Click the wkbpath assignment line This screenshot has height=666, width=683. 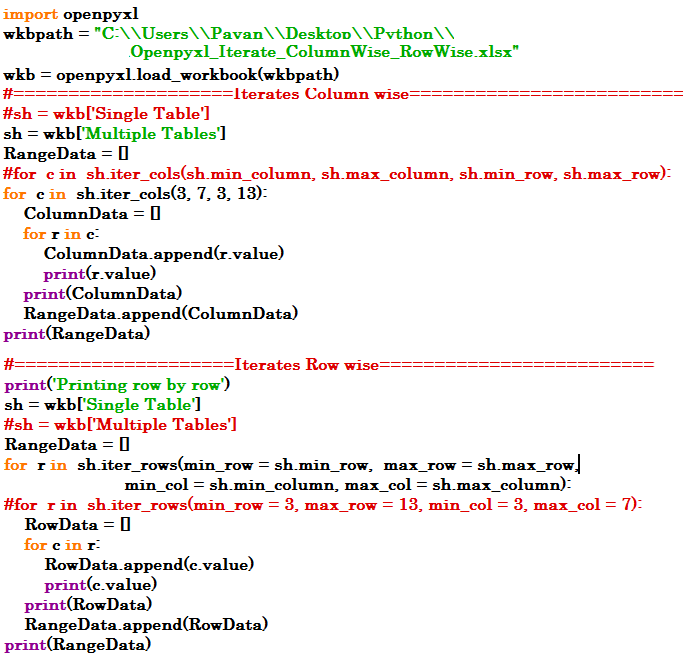coord(229,34)
